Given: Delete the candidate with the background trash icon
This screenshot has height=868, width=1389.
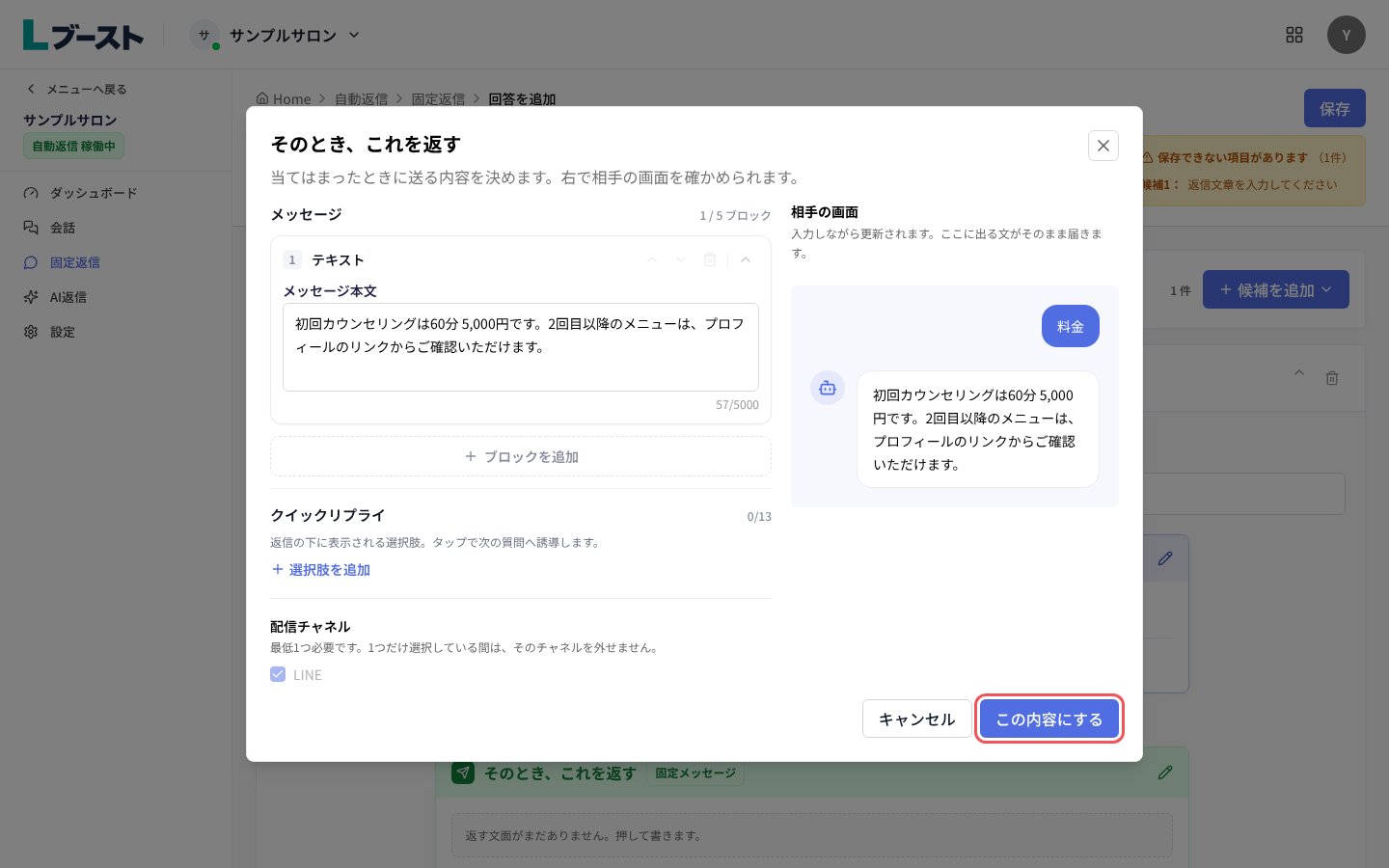Looking at the screenshot, I should [x=1332, y=378].
